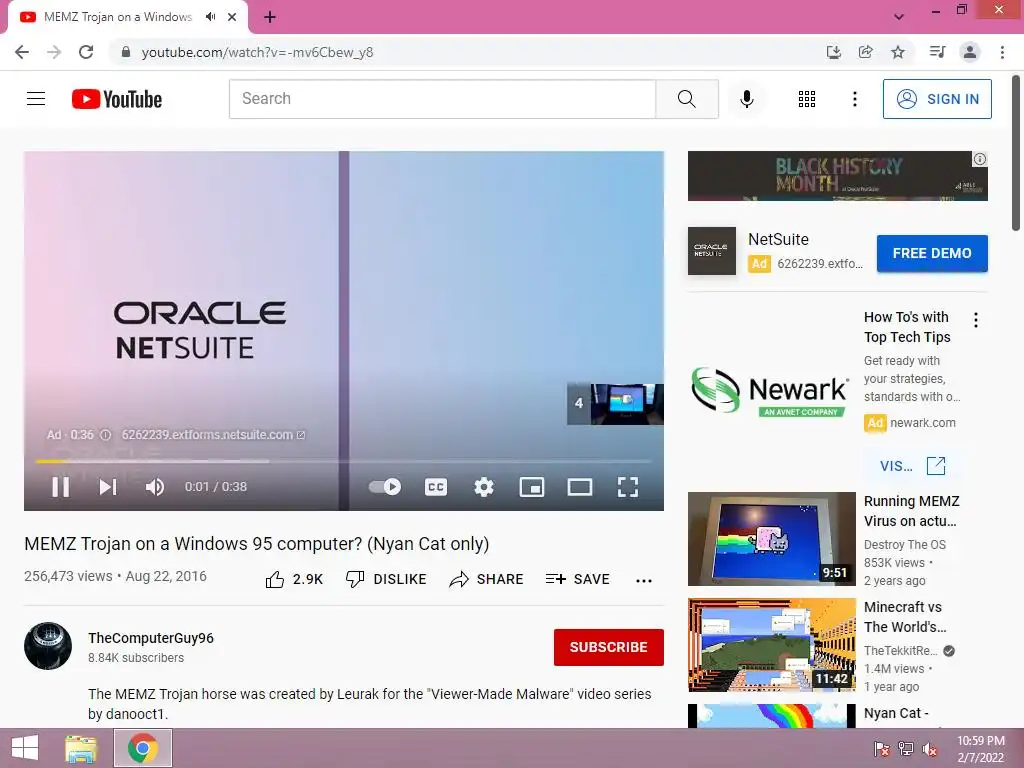Open Running MEMZ Virus video thumbnail
This screenshot has height=768, width=1024.
point(771,539)
